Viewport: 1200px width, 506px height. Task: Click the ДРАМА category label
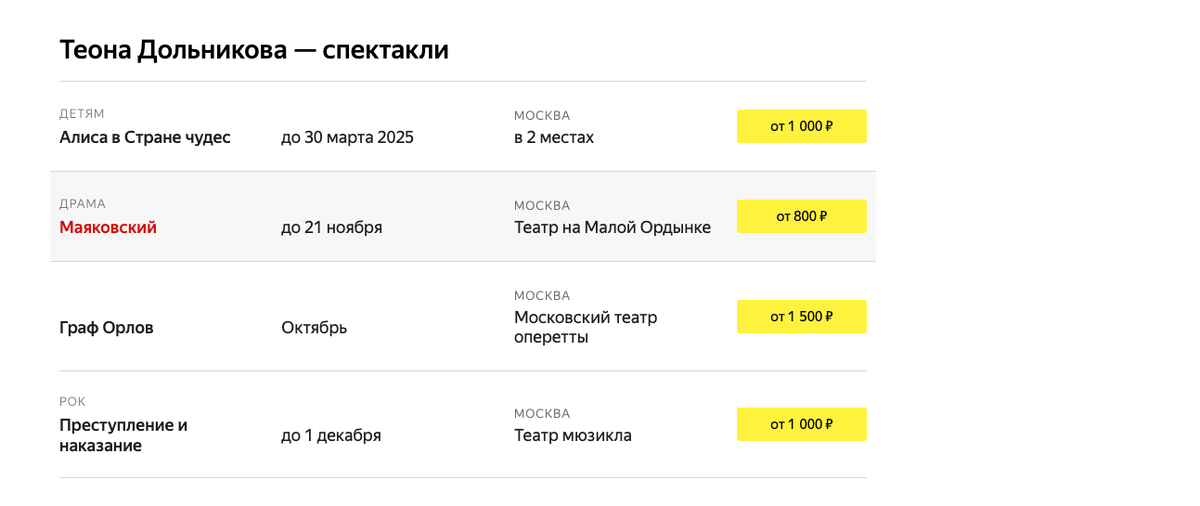click(82, 204)
